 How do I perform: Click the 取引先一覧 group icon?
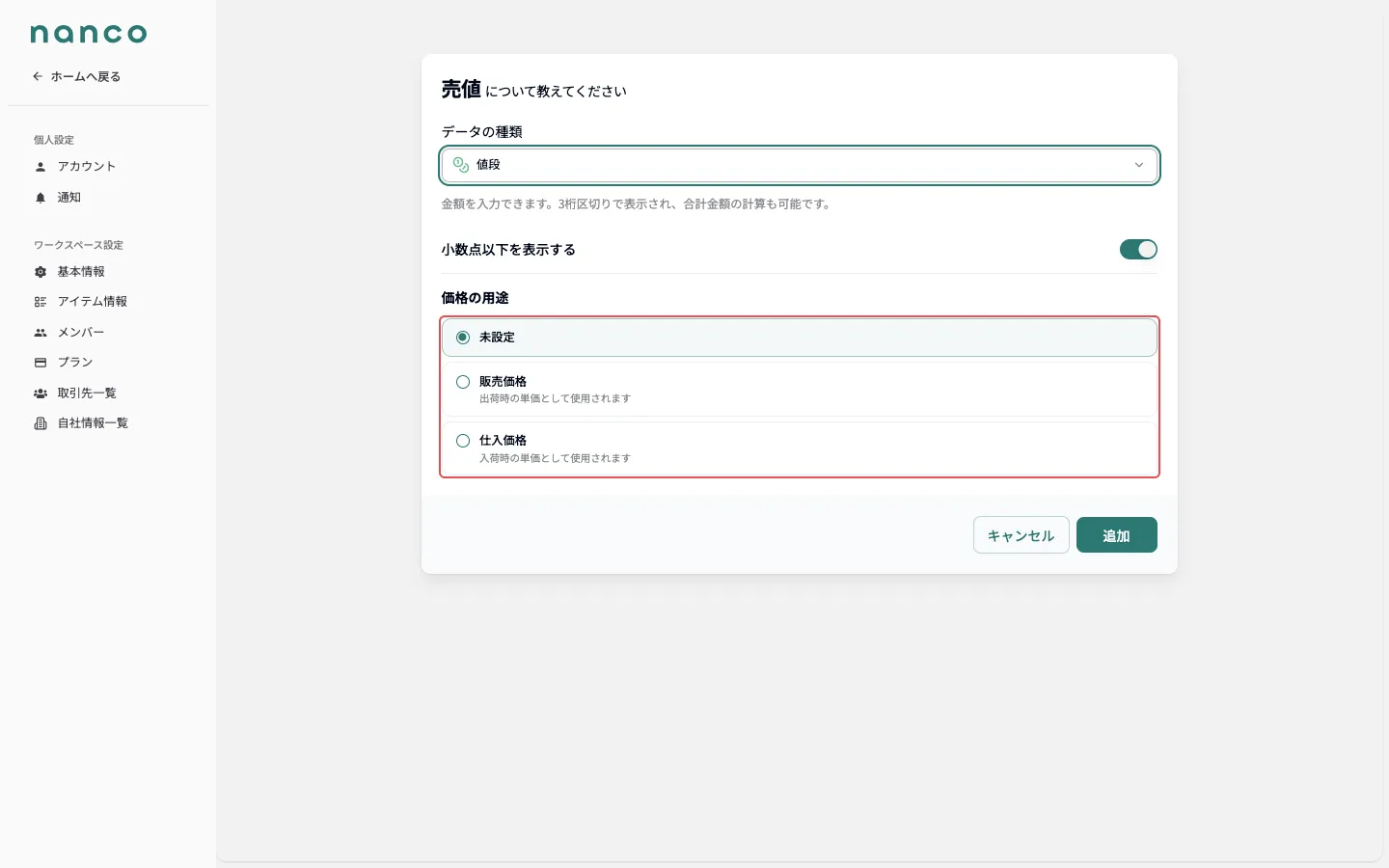pyautogui.click(x=41, y=393)
